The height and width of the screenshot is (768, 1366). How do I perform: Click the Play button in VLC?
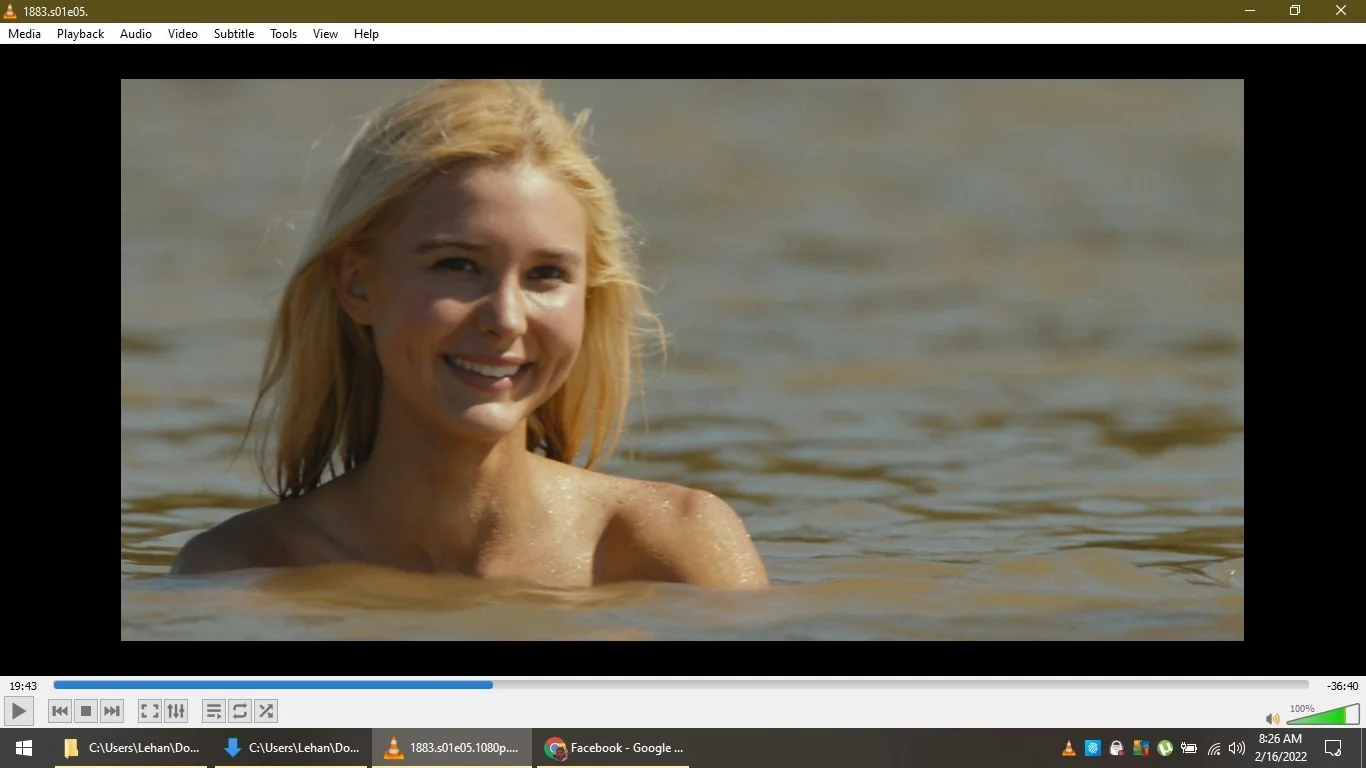19,711
